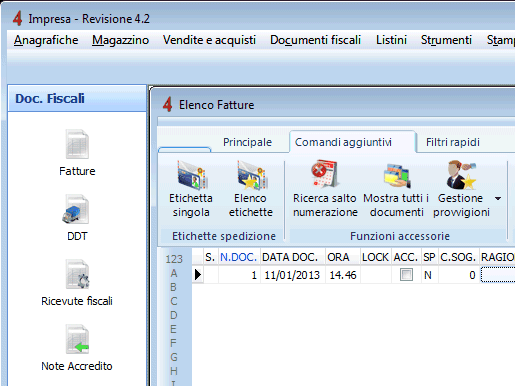
Task: Open the DDT truck icon
Action: point(77,210)
